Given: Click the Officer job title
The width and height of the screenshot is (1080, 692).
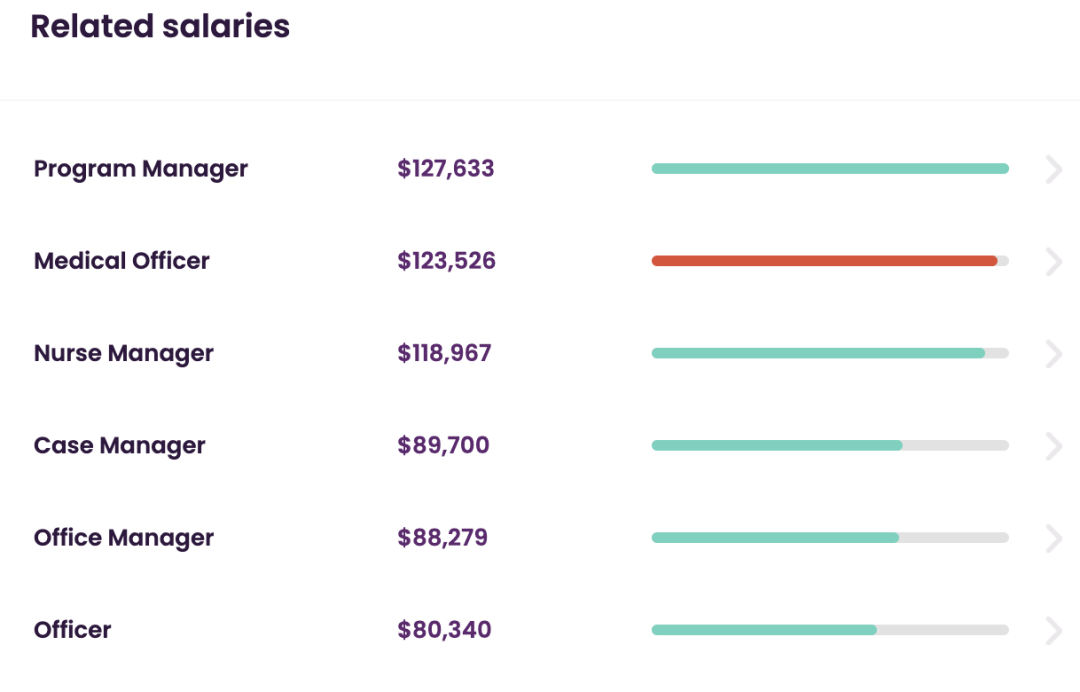Looking at the screenshot, I should click(x=73, y=630).
